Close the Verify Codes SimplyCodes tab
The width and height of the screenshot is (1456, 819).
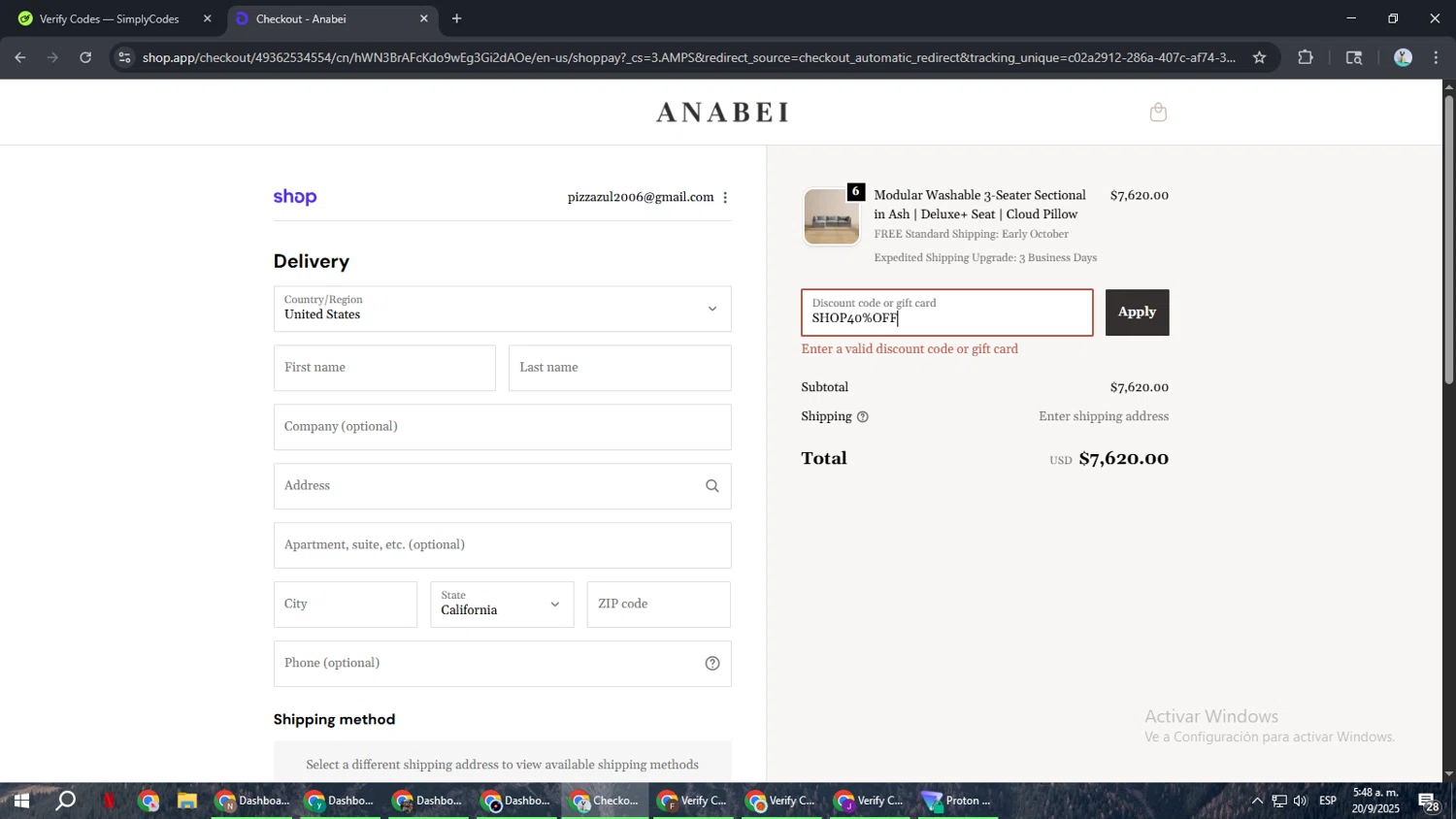pos(207,18)
